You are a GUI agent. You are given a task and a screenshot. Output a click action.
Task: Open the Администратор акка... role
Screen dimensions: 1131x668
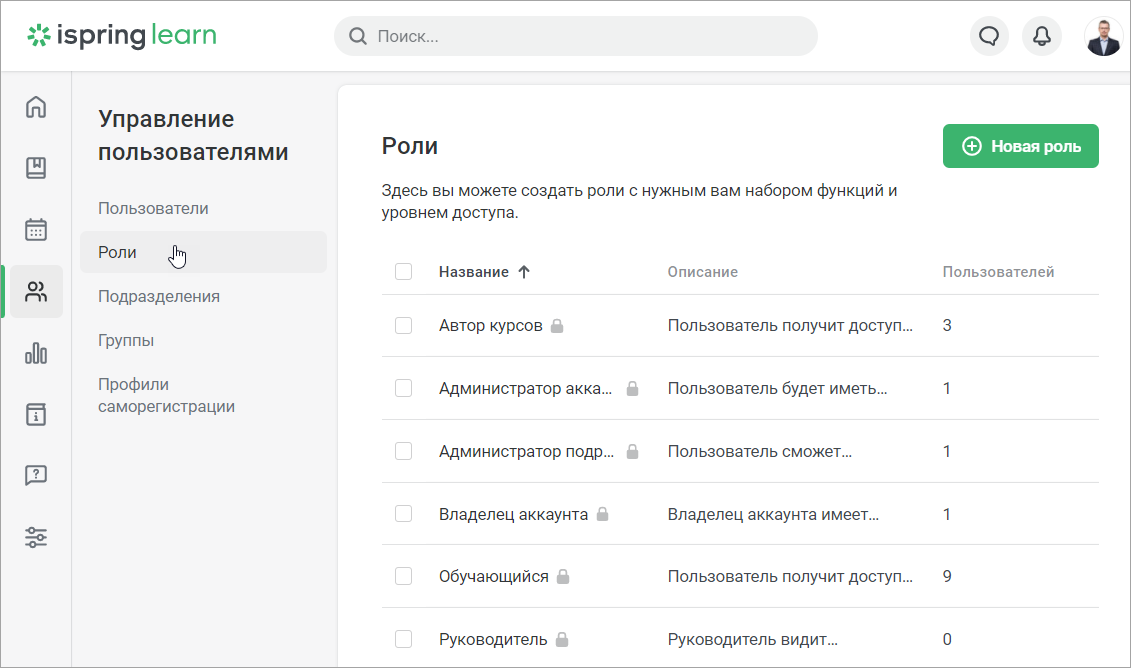click(525, 388)
